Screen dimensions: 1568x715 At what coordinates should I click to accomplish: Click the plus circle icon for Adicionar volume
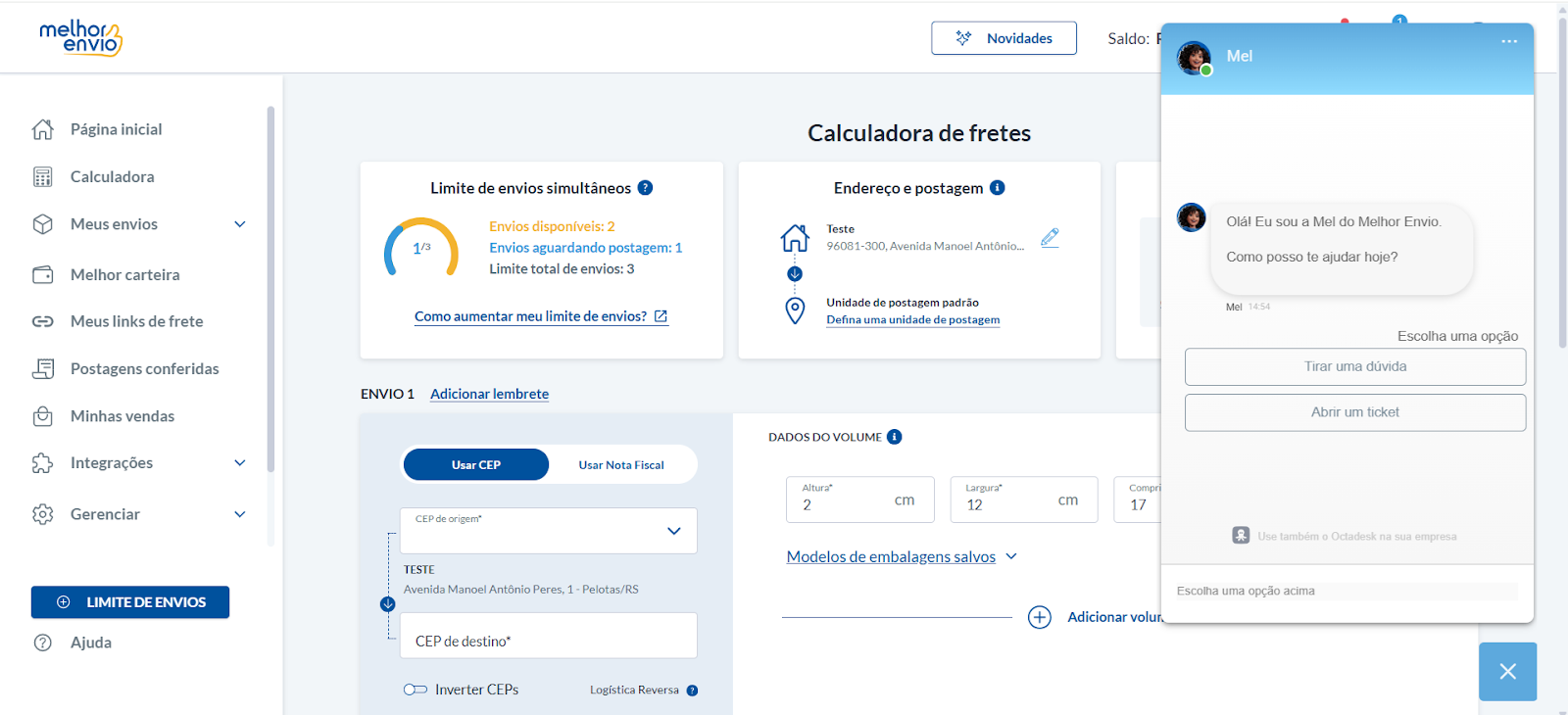(x=1040, y=617)
